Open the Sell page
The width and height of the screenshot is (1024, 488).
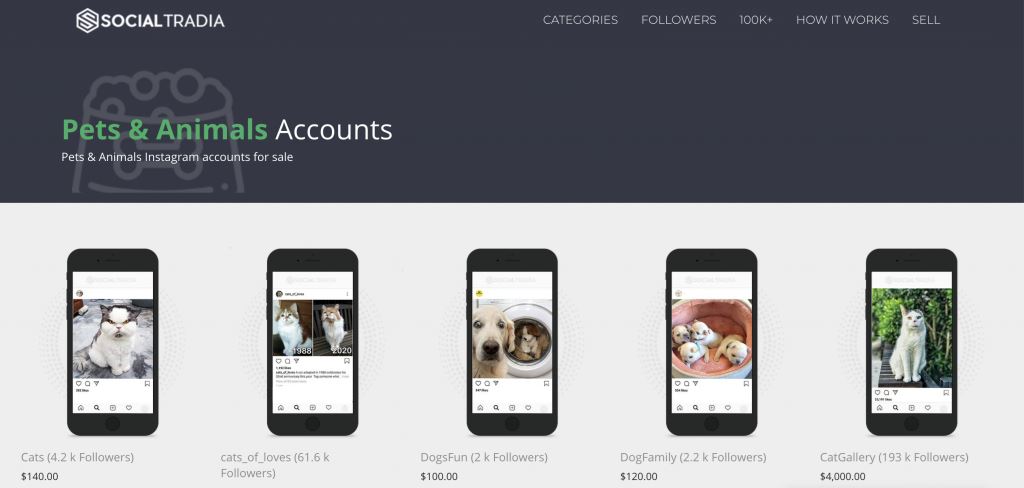point(926,20)
